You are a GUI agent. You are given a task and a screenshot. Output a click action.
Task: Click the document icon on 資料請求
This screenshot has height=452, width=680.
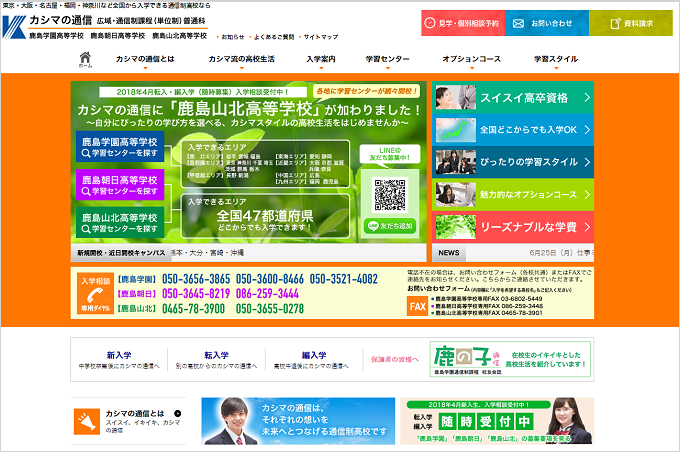[x=615, y=23]
